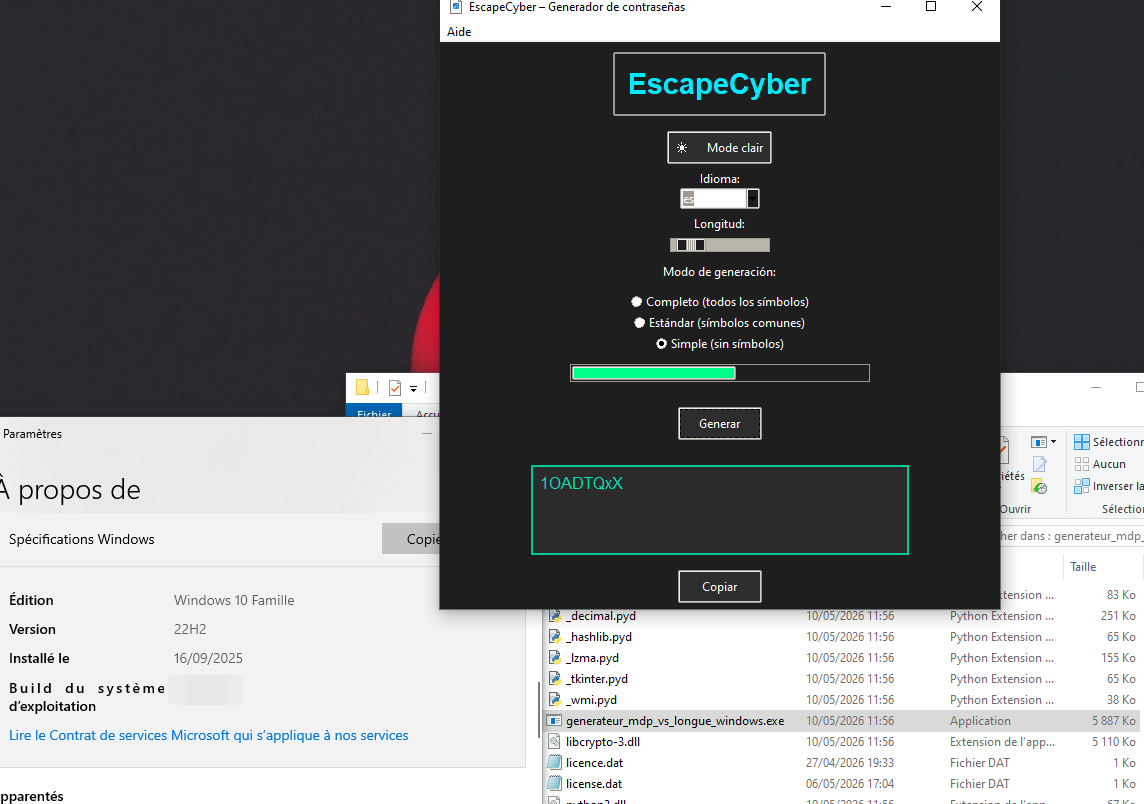Click the Copiar button
Image resolution: width=1144 pixels, height=804 pixels.
[719, 587]
